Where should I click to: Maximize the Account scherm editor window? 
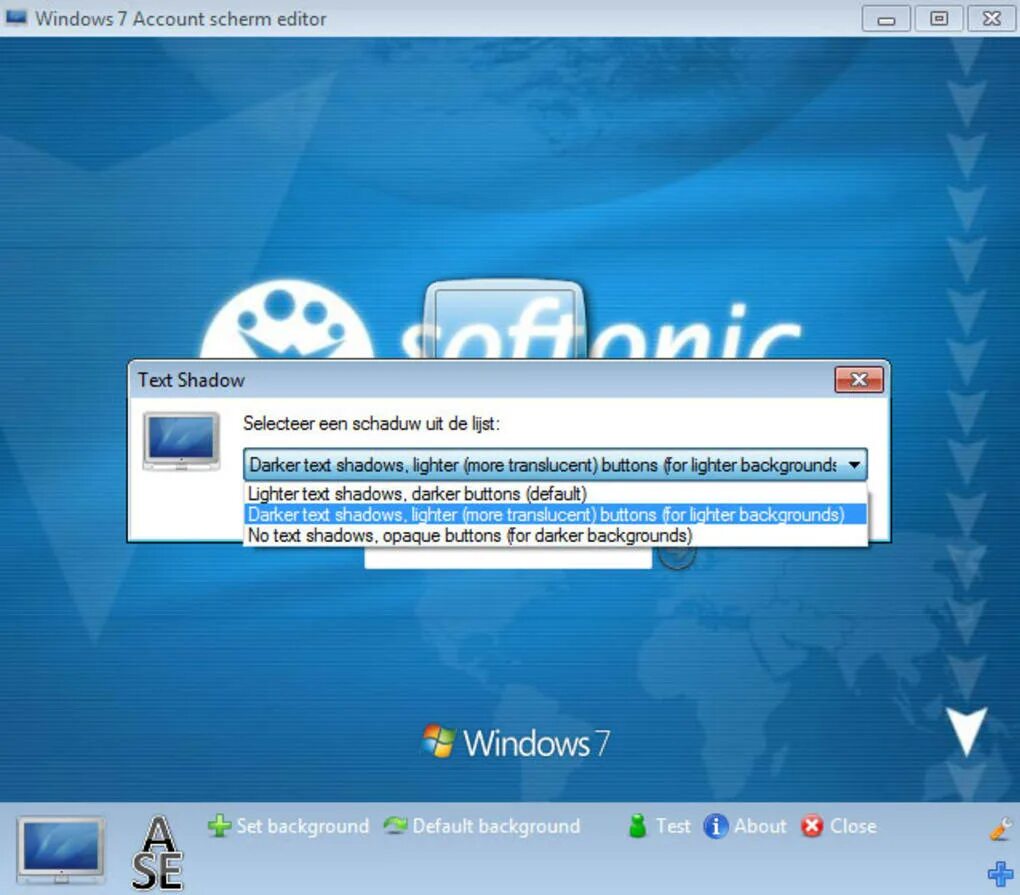tap(939, 19)
